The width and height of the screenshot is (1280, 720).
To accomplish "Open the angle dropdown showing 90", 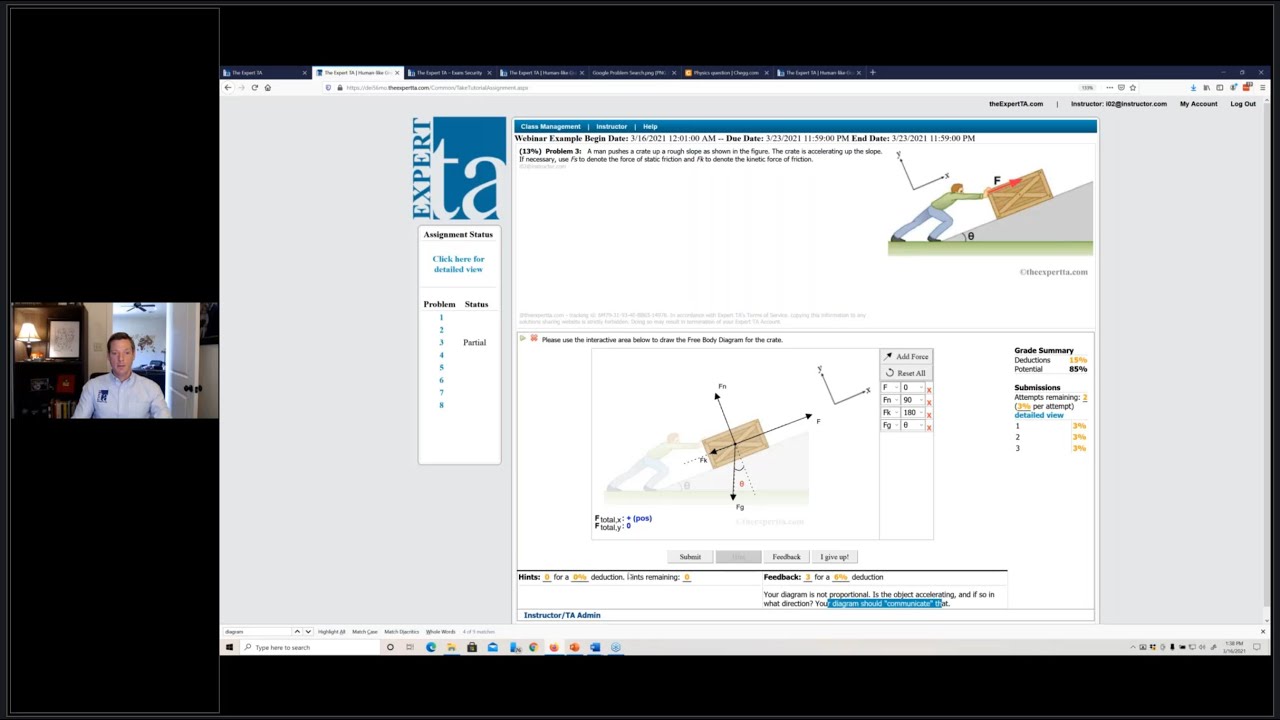I will tap(913, 400).
